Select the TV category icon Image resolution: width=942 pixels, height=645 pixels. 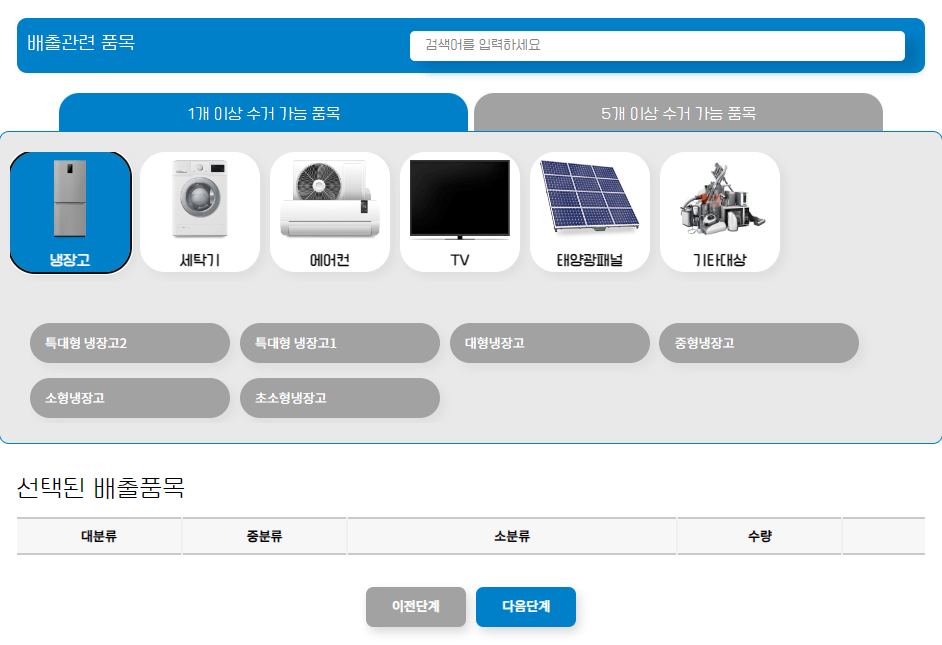pos(460,210)
